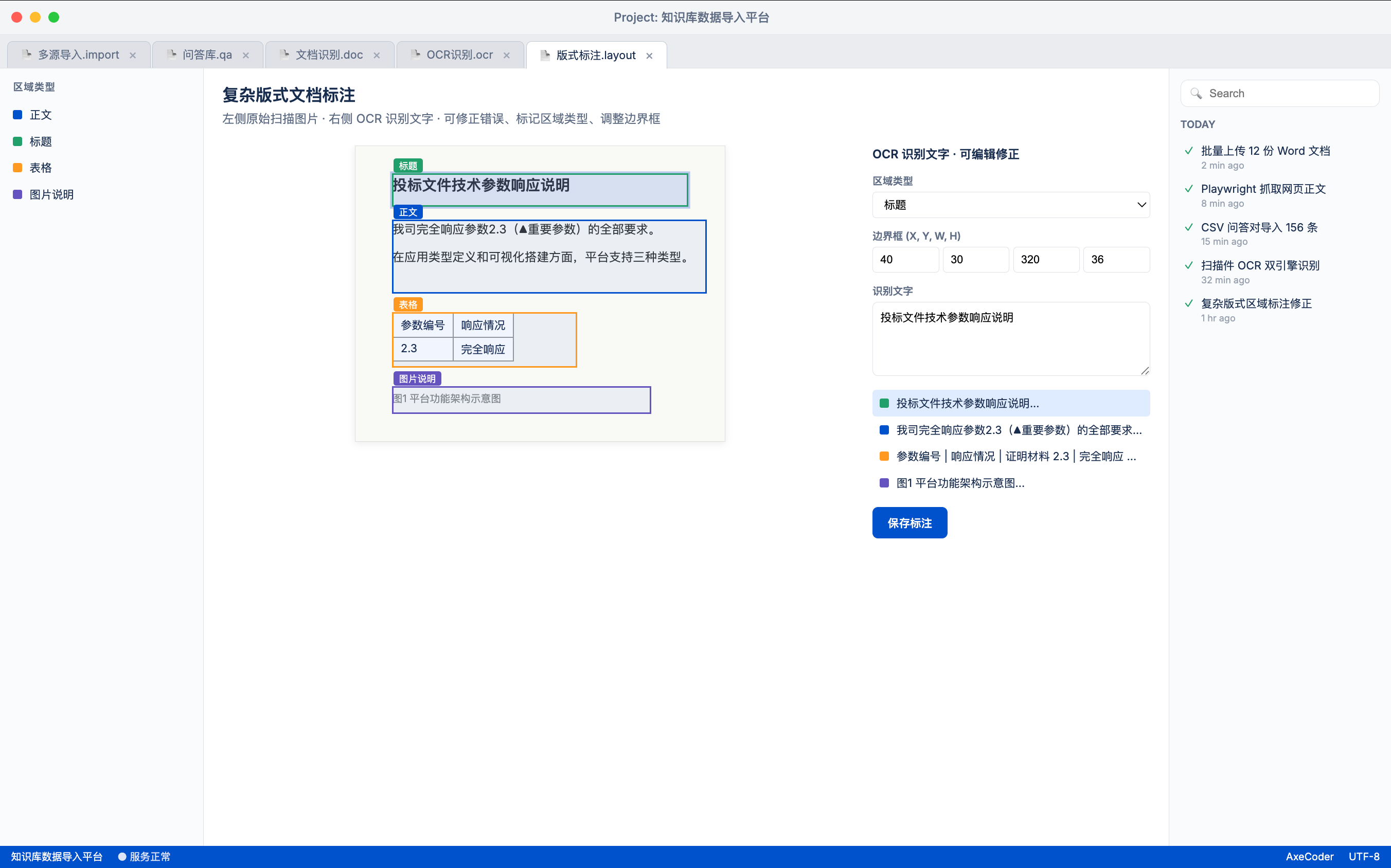
Task: Click the bounding box Y field with 30
Action: pos(976,260)
